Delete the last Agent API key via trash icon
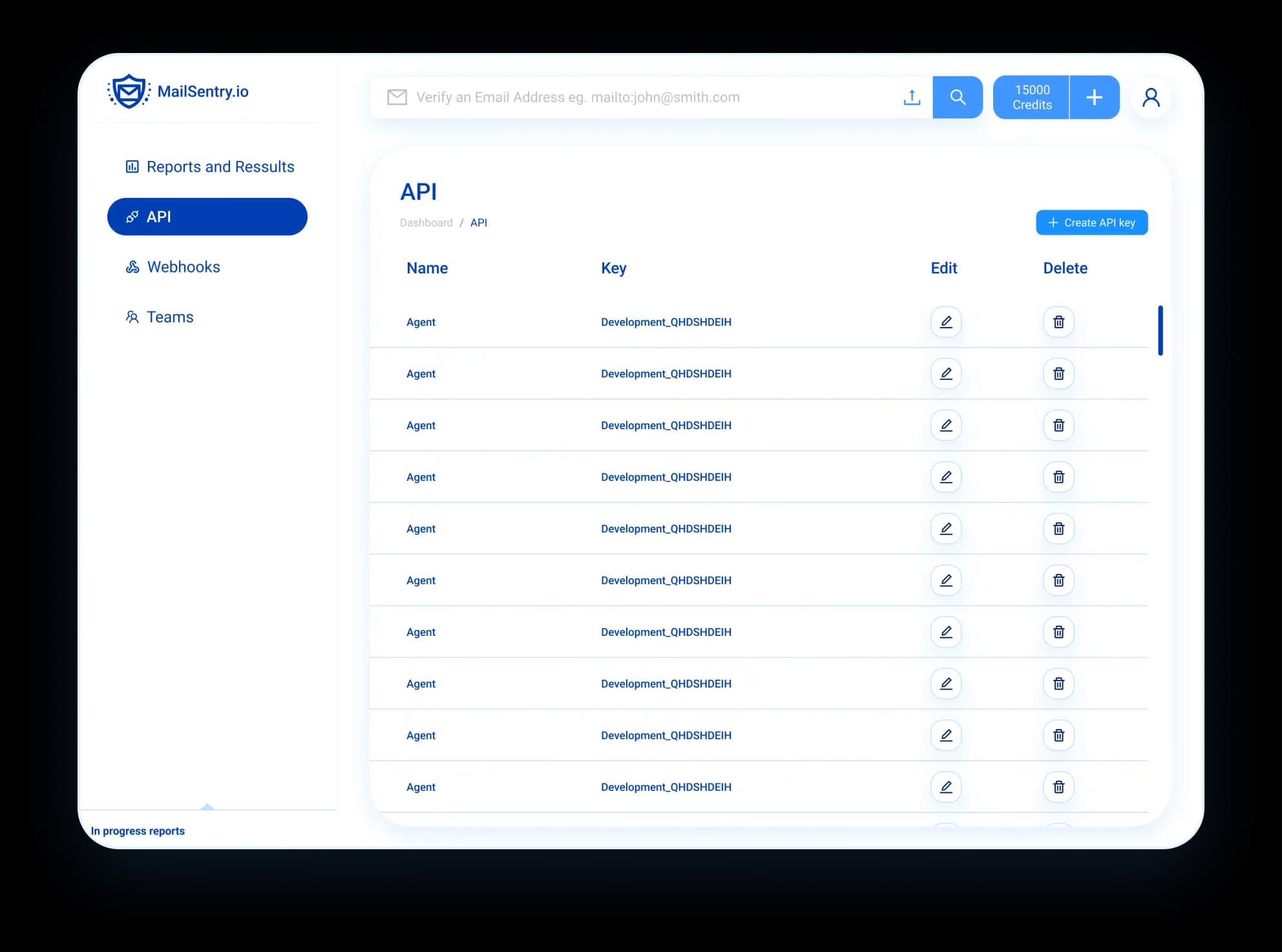Viewport: 1282px width, 952px height. tap(1058, 787)
